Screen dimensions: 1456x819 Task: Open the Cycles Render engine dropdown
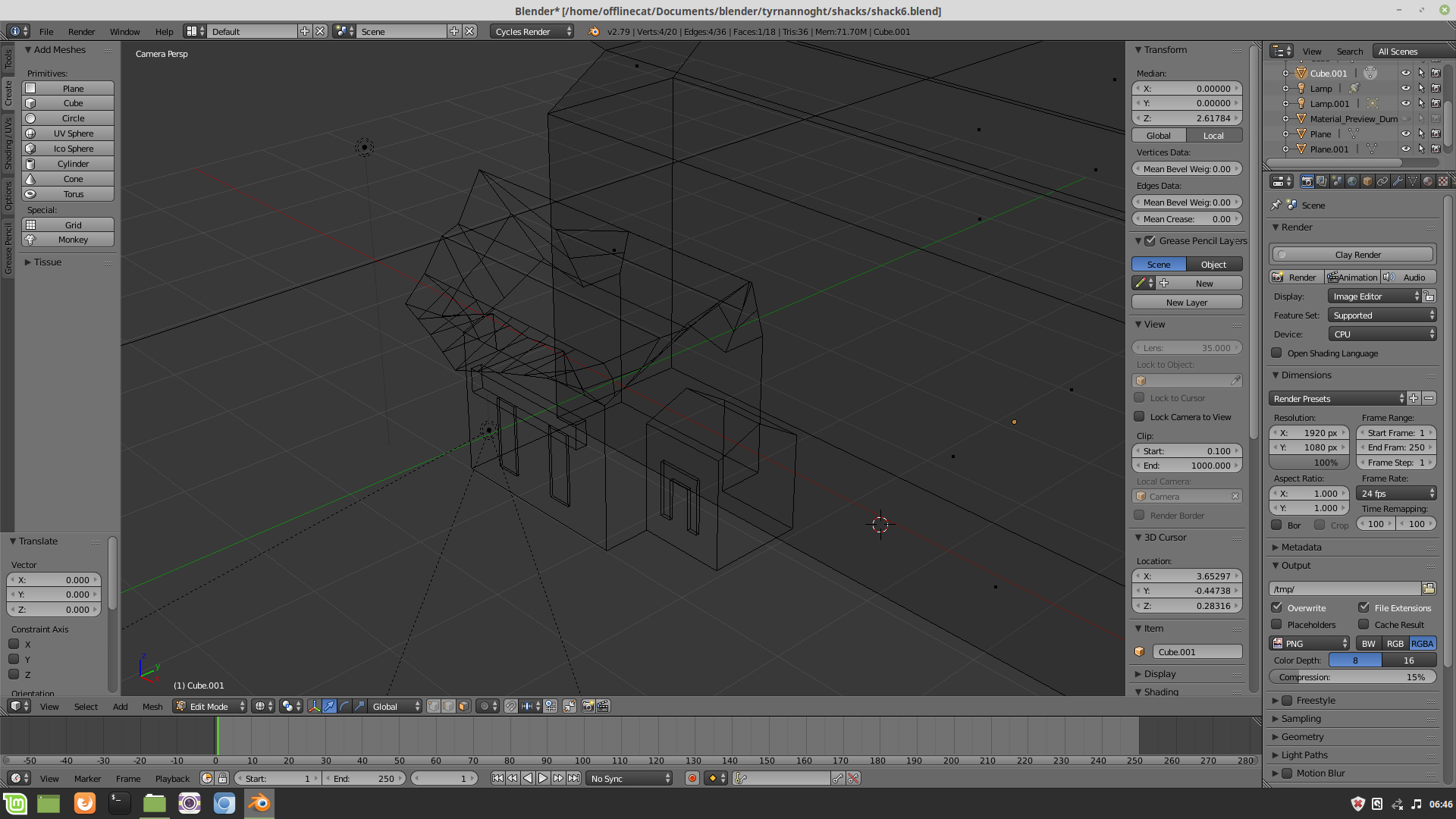pos(532,31)
